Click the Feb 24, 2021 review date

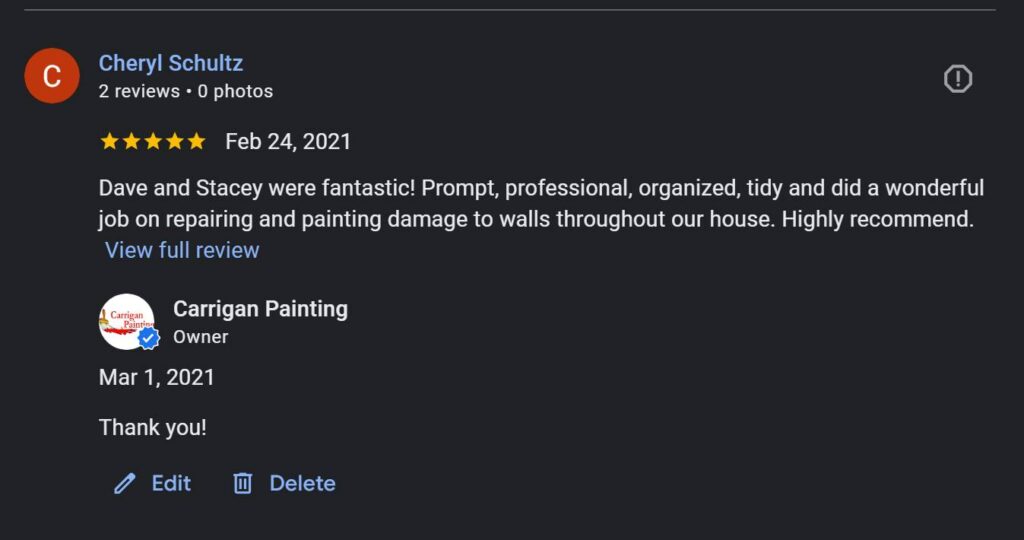pos(288,142)
